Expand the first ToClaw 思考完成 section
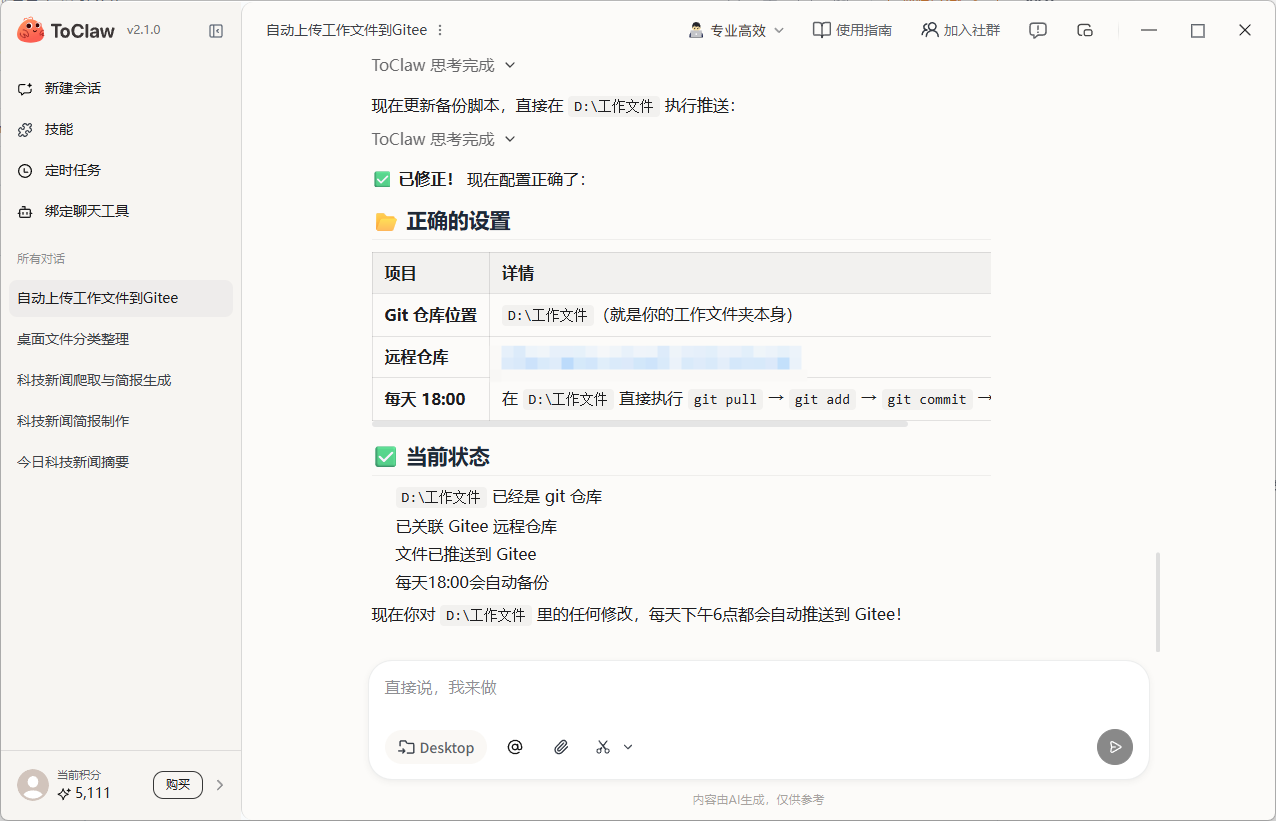Viewport: 1276px width, 821px height. tap(443, 66)
